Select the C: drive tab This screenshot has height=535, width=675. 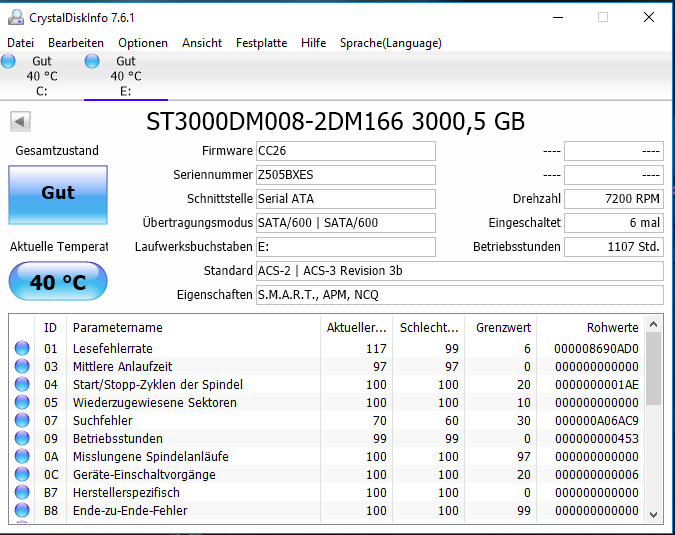coord(42,76)
